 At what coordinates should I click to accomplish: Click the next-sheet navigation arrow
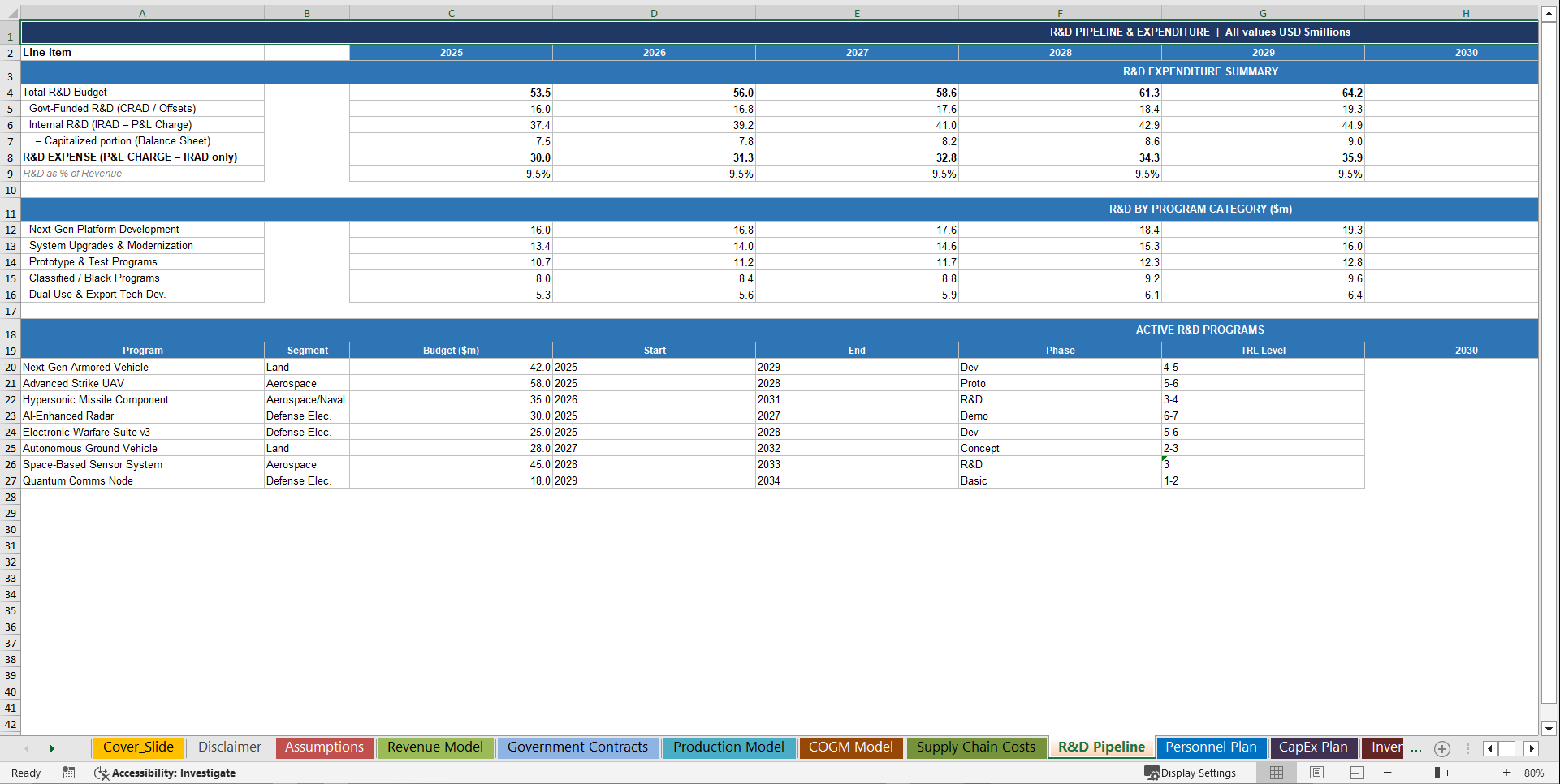(x=52, y=748)
